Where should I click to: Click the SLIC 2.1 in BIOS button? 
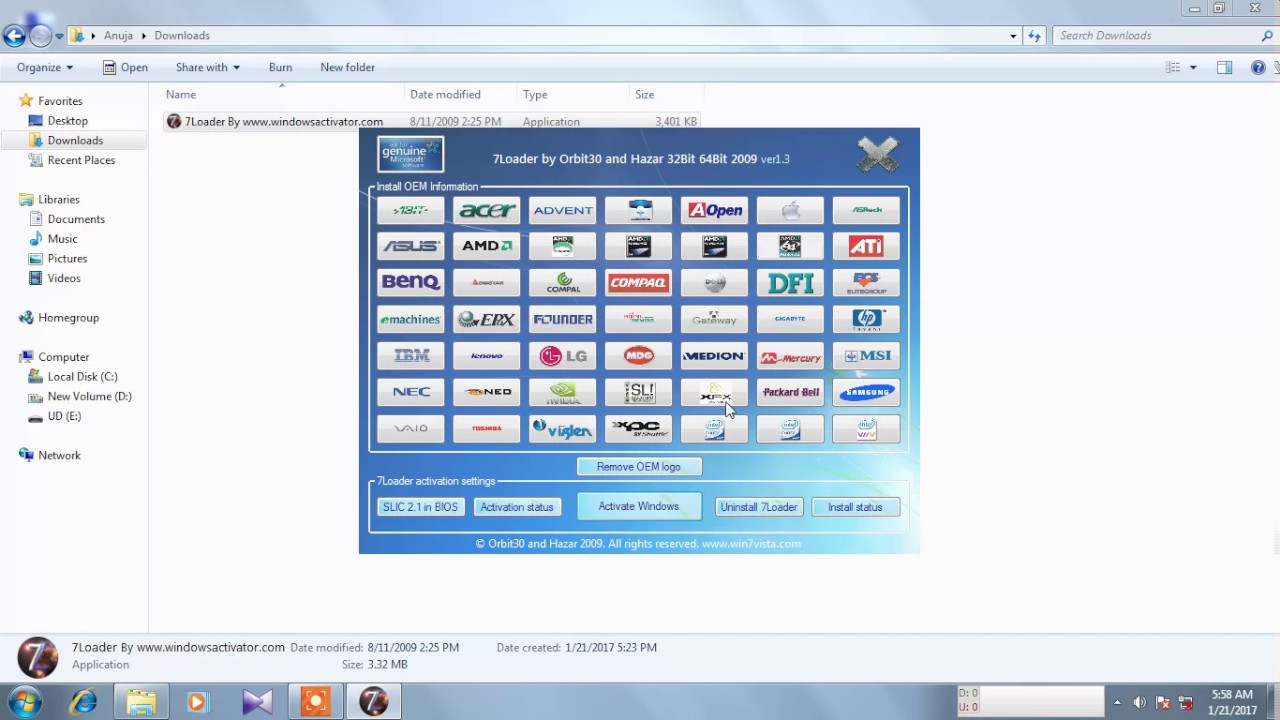click(420, 507)
